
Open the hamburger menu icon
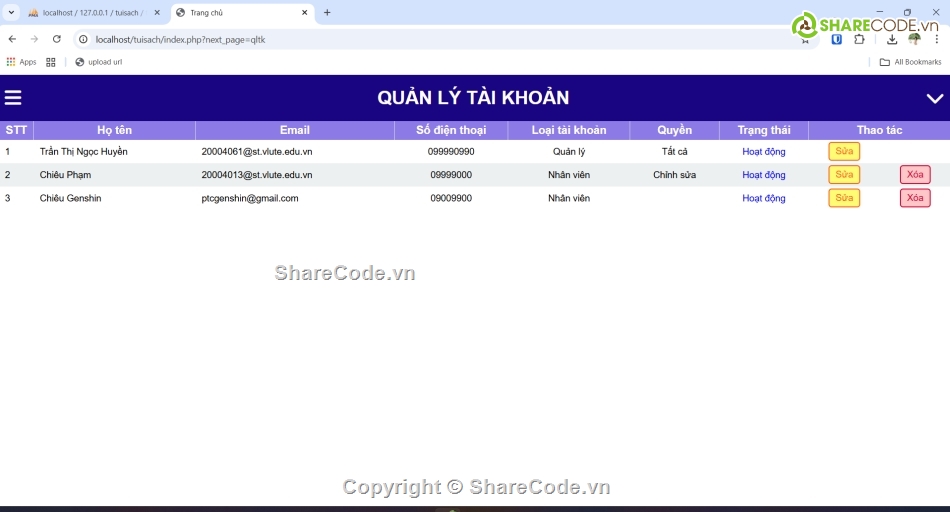pyautogui.click(x=13, y=98)
